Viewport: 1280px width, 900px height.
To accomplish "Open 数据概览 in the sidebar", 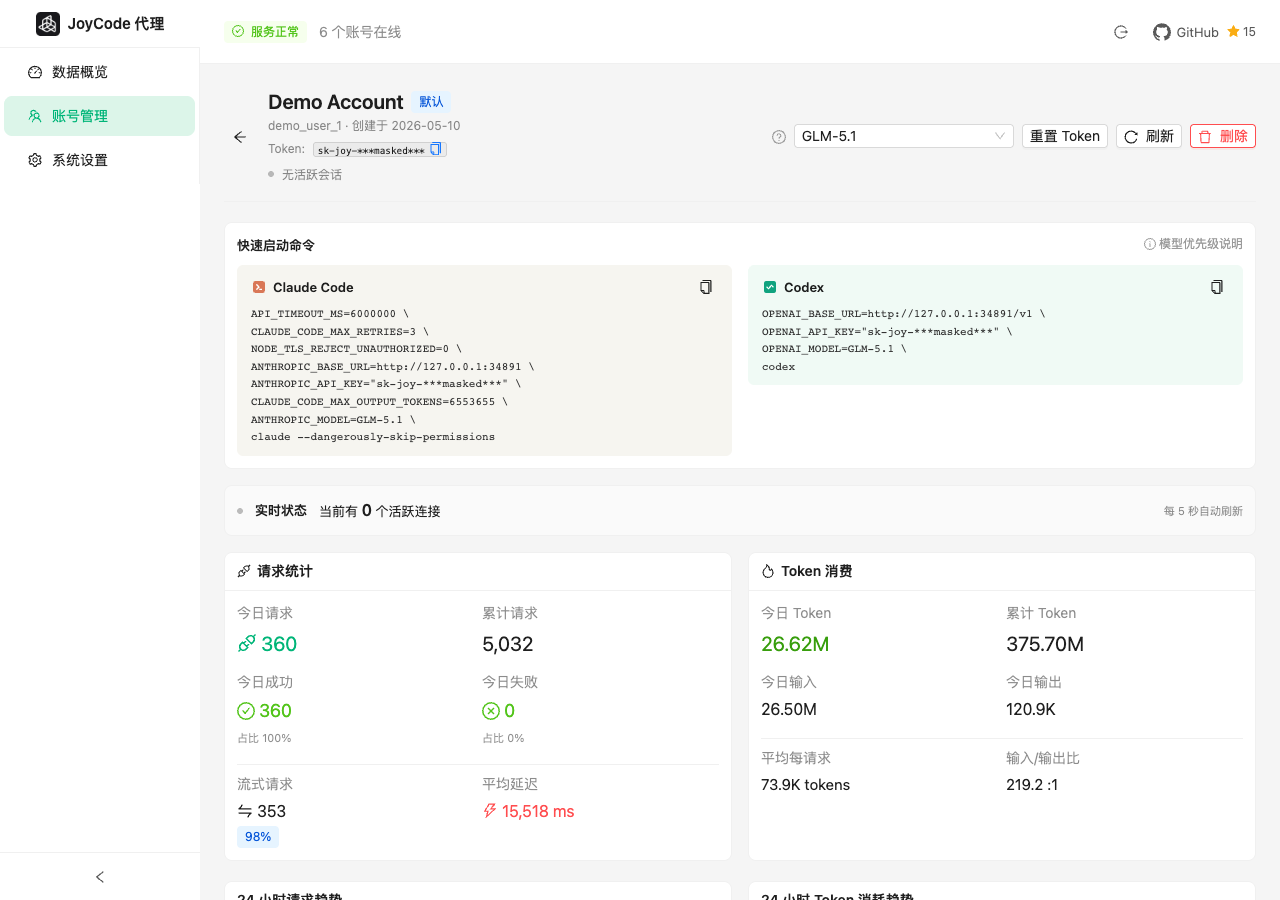I will click(99, 72).
